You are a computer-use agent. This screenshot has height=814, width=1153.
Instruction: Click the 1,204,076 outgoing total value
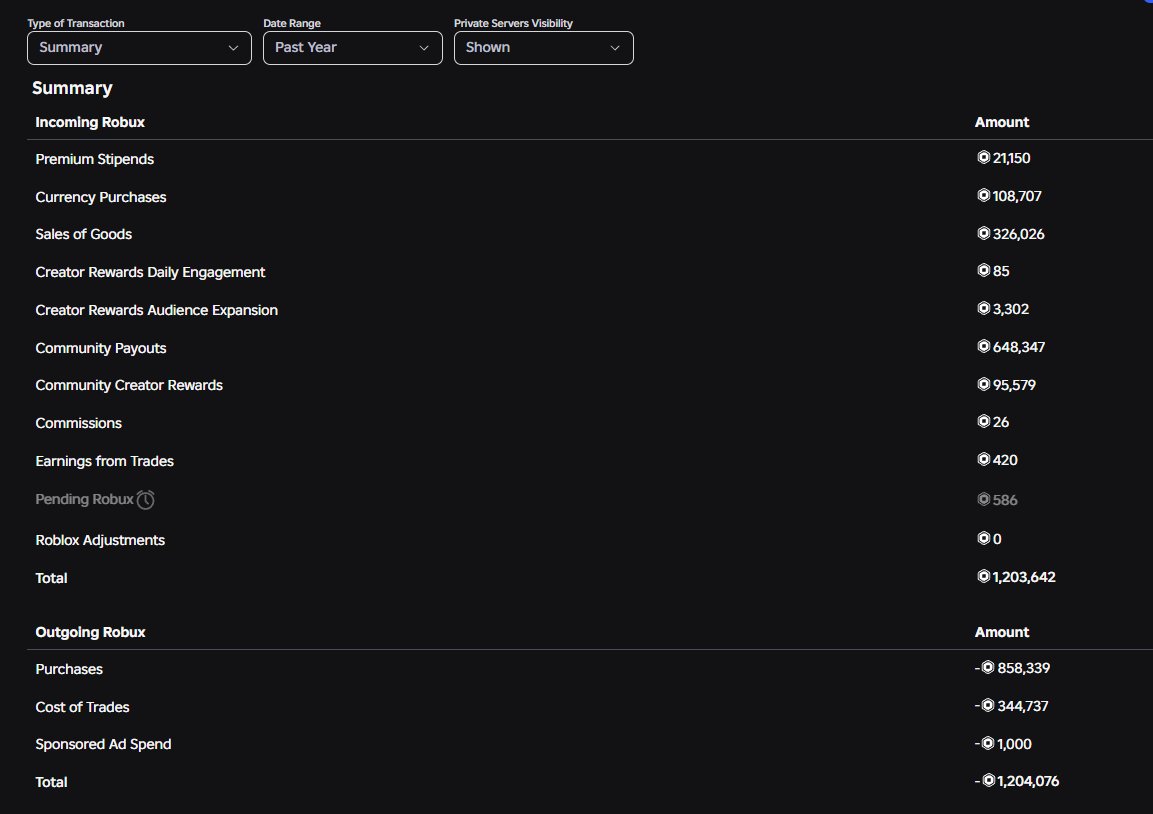(x=1028, y=782)
